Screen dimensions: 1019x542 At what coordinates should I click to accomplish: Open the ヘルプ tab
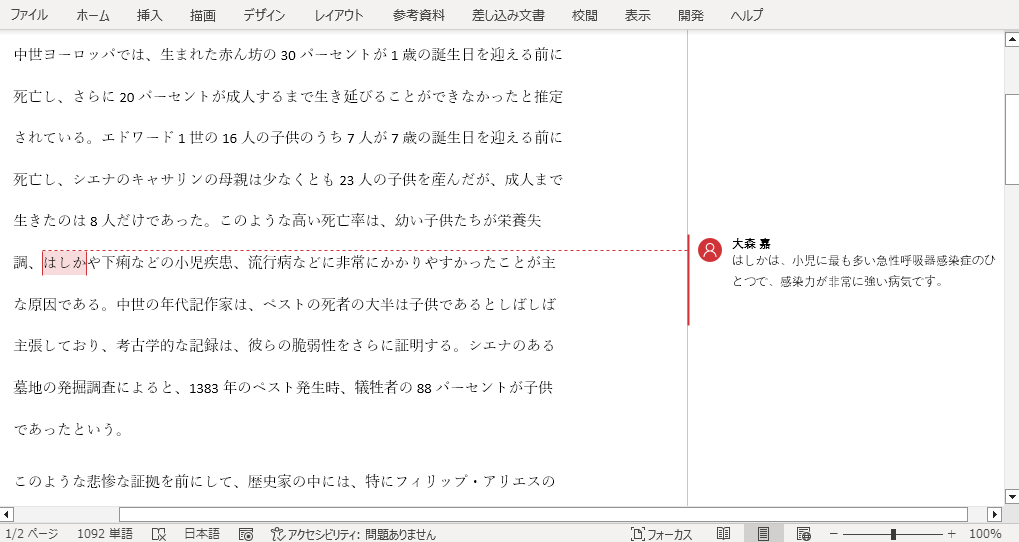746,15
